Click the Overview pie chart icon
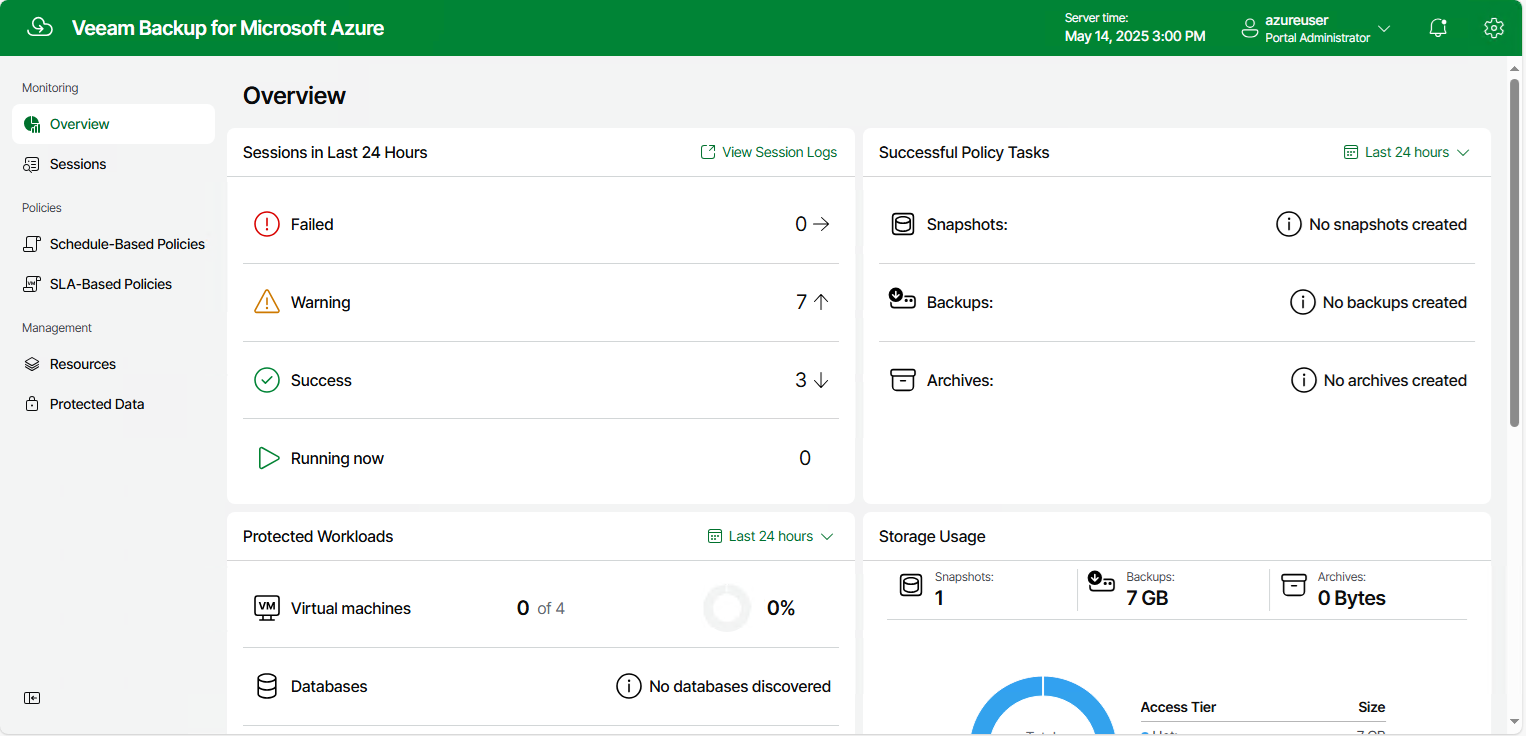 32,124
